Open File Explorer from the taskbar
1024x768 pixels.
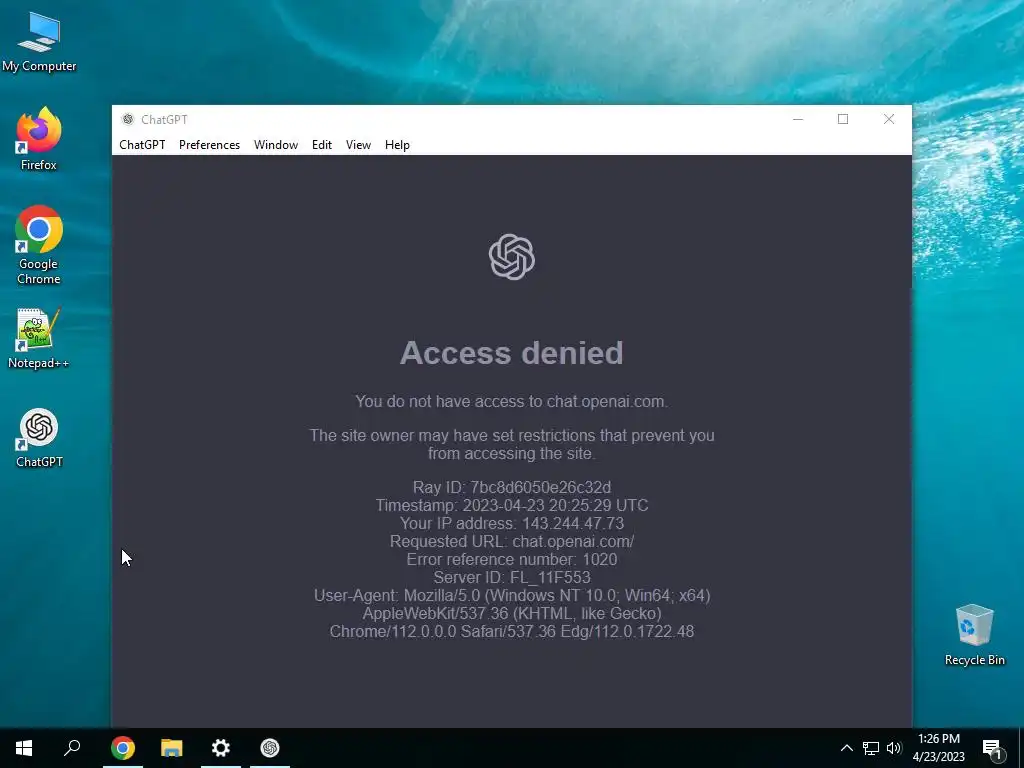(172, 748)
